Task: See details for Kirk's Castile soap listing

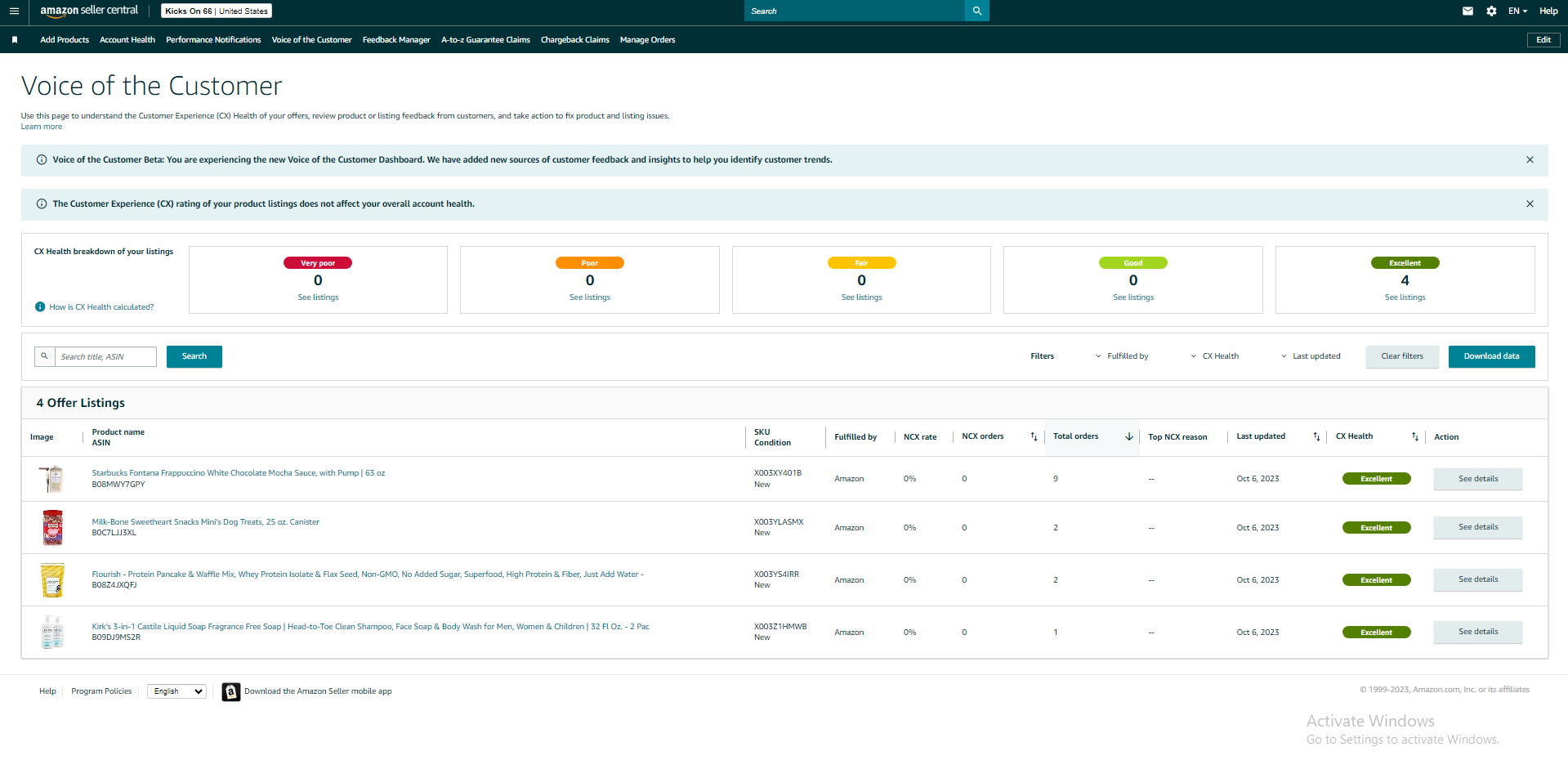Action: point(1478,632)
